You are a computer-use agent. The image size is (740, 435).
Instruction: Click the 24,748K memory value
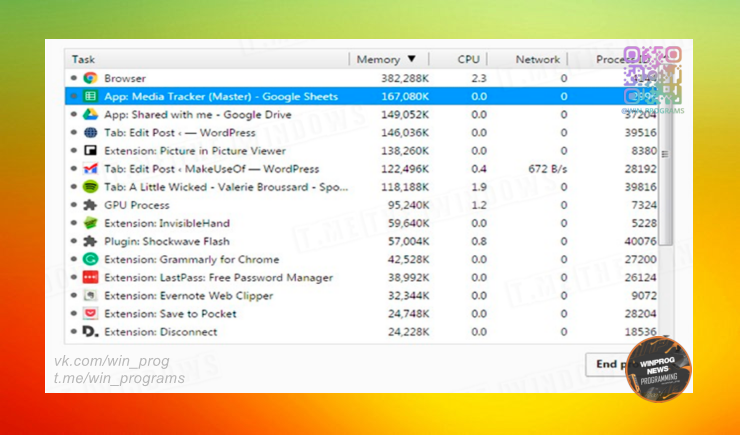coord(408,313)
